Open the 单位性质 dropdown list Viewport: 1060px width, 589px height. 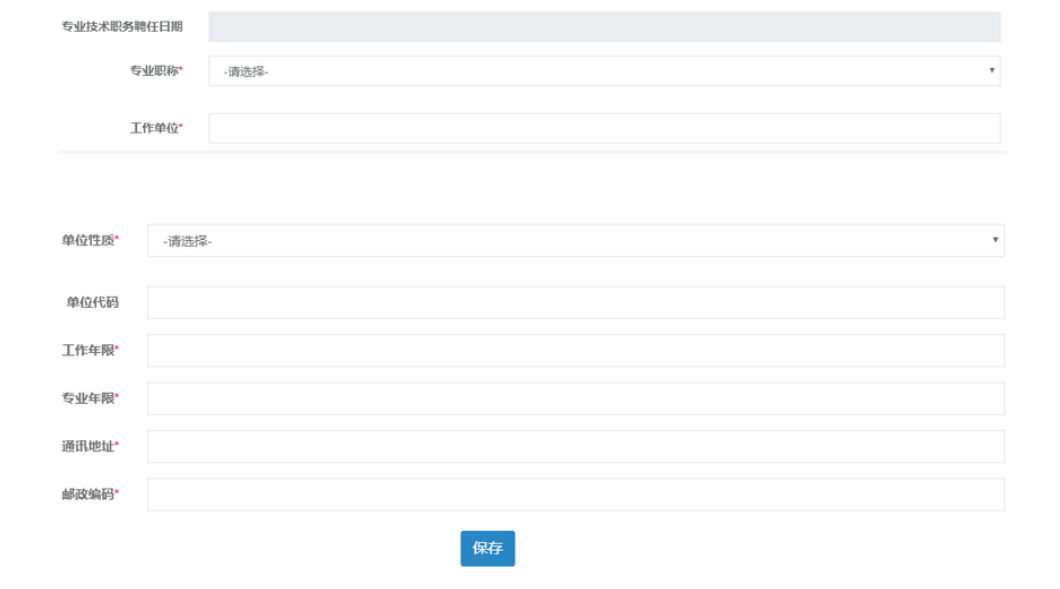pos(575,240)
